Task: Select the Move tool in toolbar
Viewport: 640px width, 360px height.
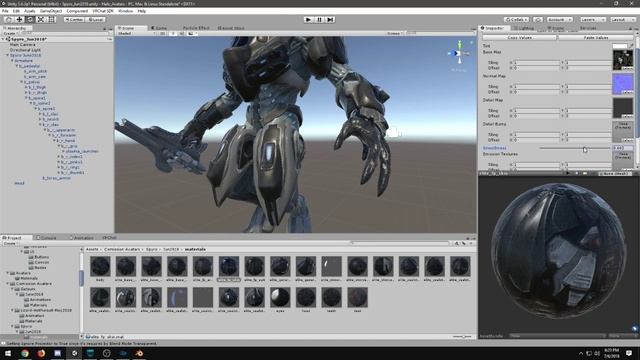Action: point(19,19)
